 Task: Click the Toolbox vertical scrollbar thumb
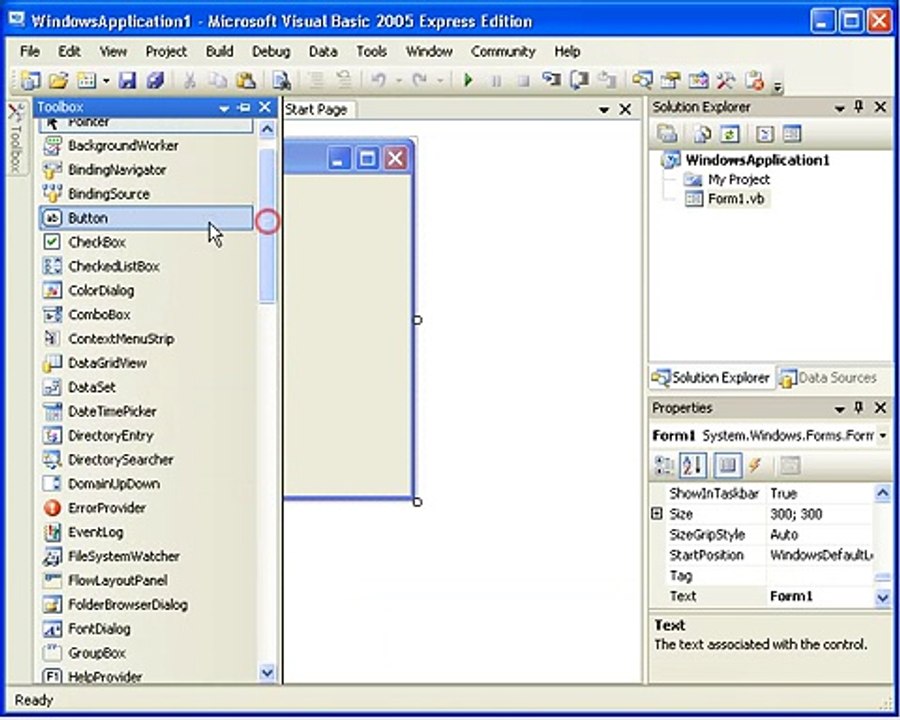pos(267,225)
